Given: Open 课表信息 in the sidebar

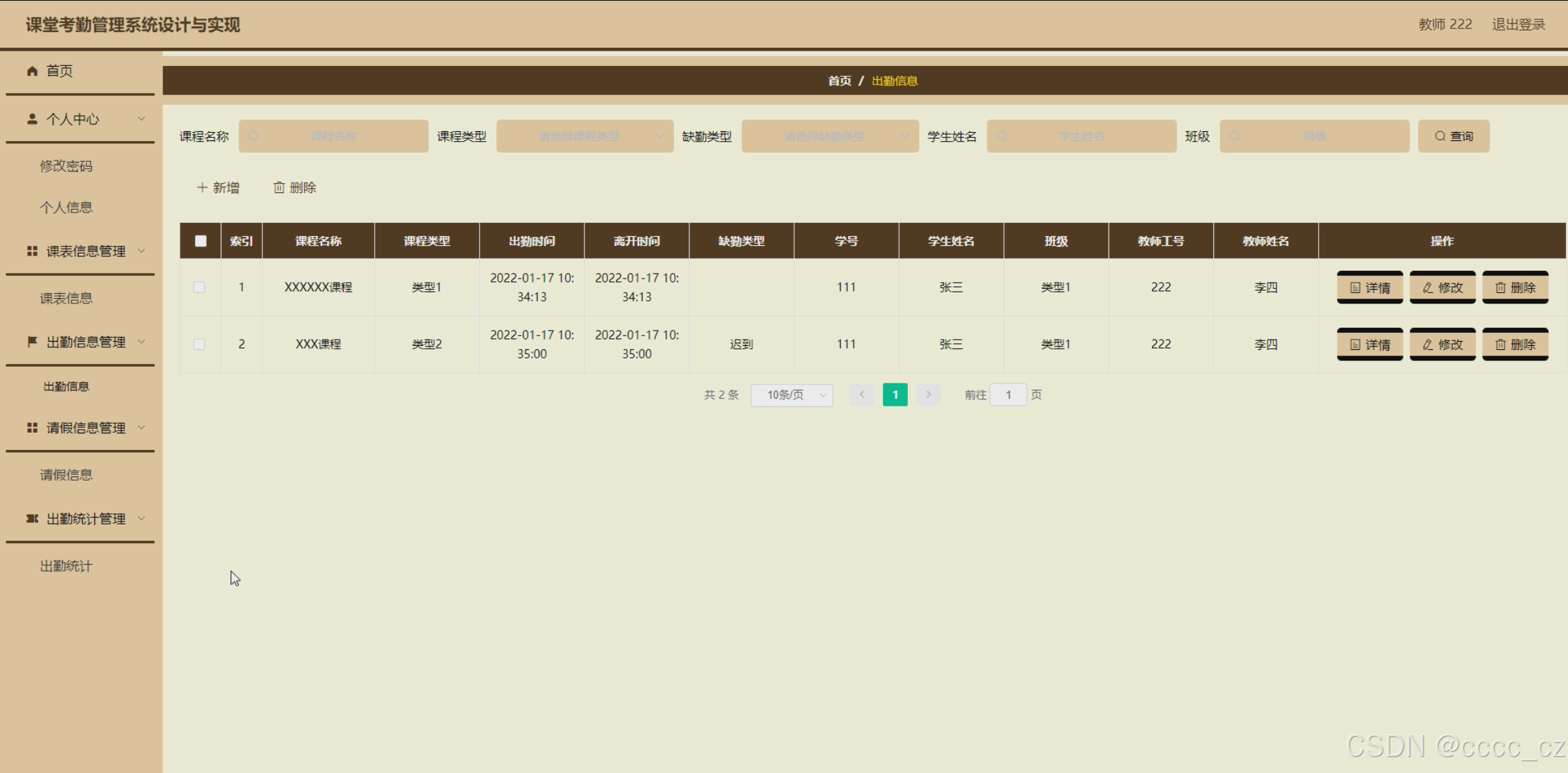Looking at the screenshot, I should pos(66,299).
